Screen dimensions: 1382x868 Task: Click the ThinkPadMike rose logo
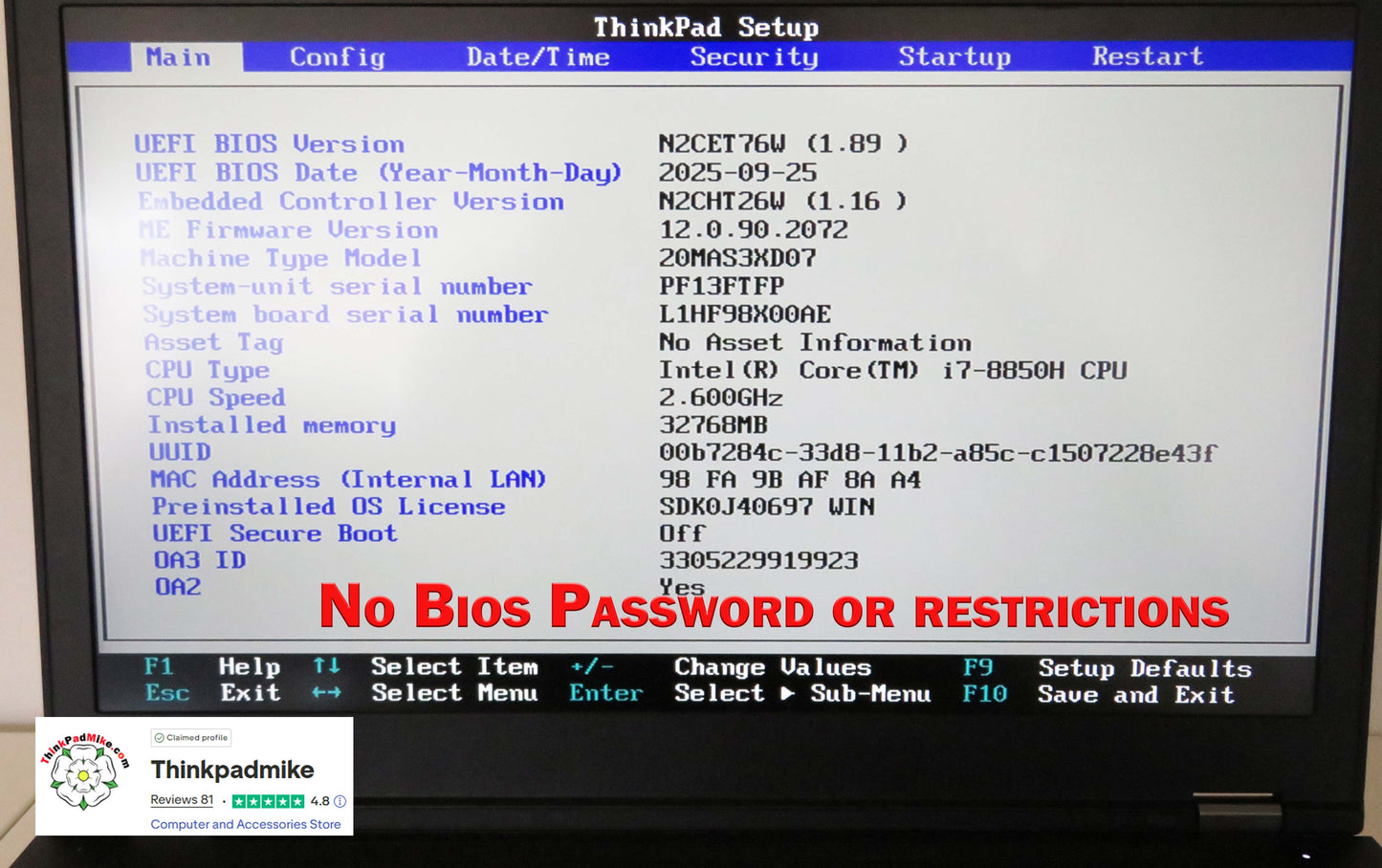point(85,772)
